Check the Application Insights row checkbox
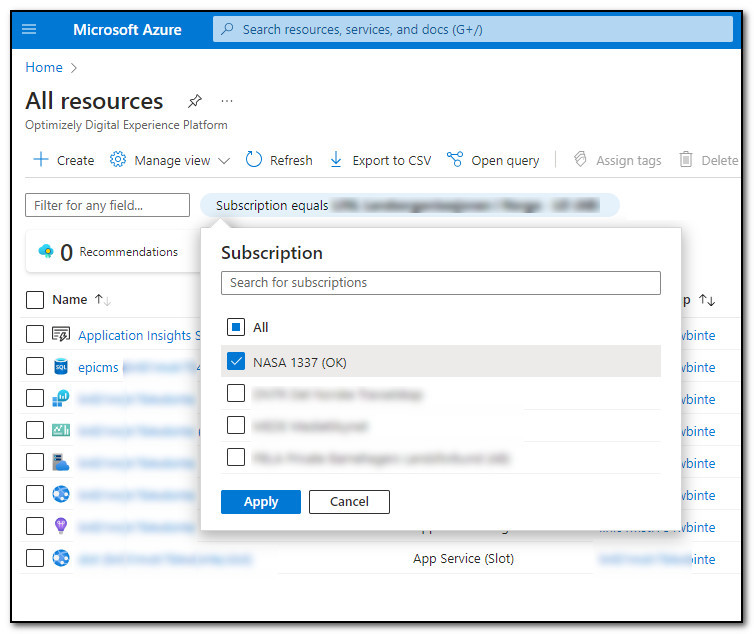 pyautogui.click(x=35, y=334)
